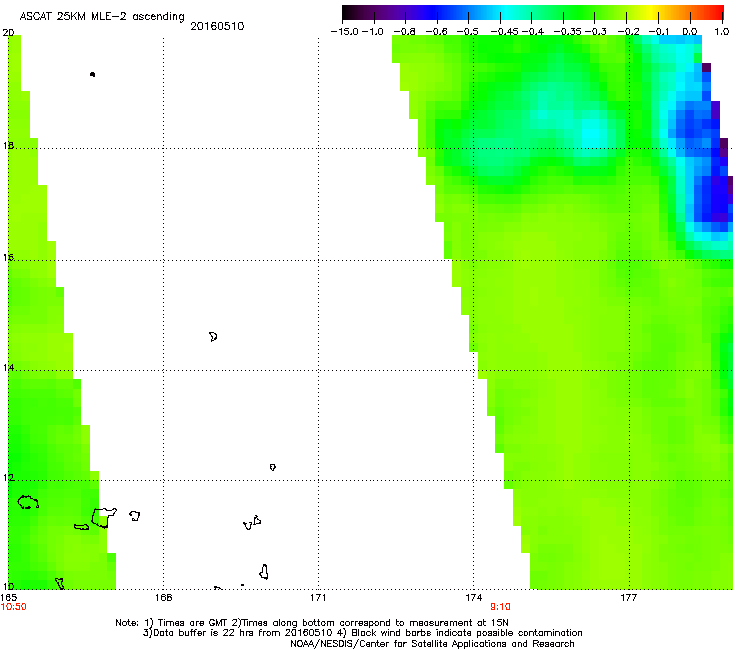The image size is (740, 650).
Task: Click the title text 'ASCAT 25KM MLE-2 ascending'
Action: (x=102, y=17)
